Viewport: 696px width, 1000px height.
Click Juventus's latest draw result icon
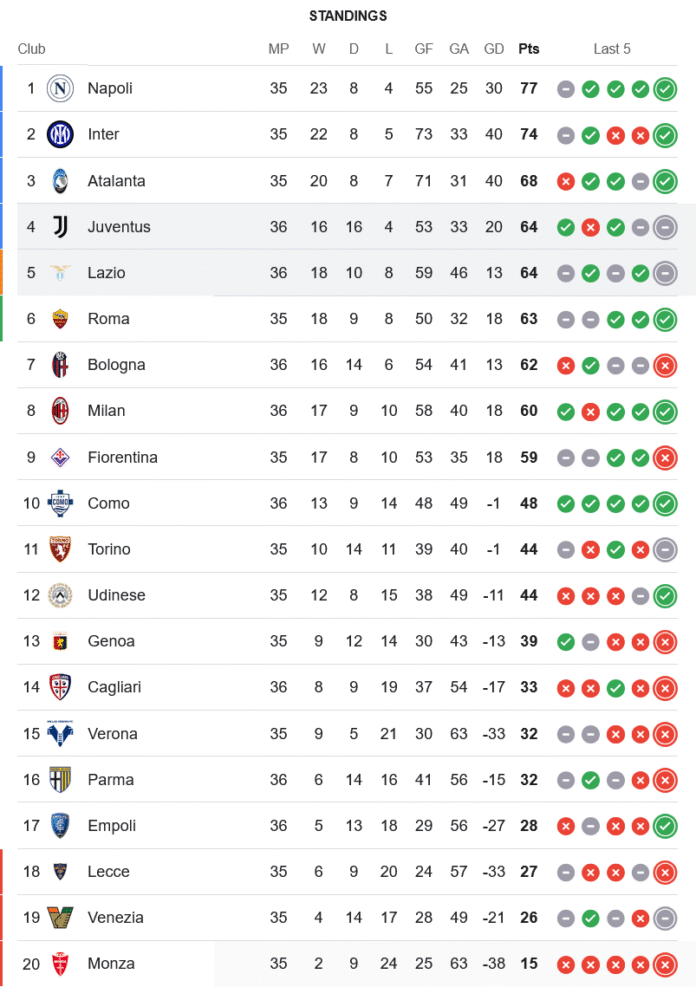pyautogui.click(x=665, y=228)
